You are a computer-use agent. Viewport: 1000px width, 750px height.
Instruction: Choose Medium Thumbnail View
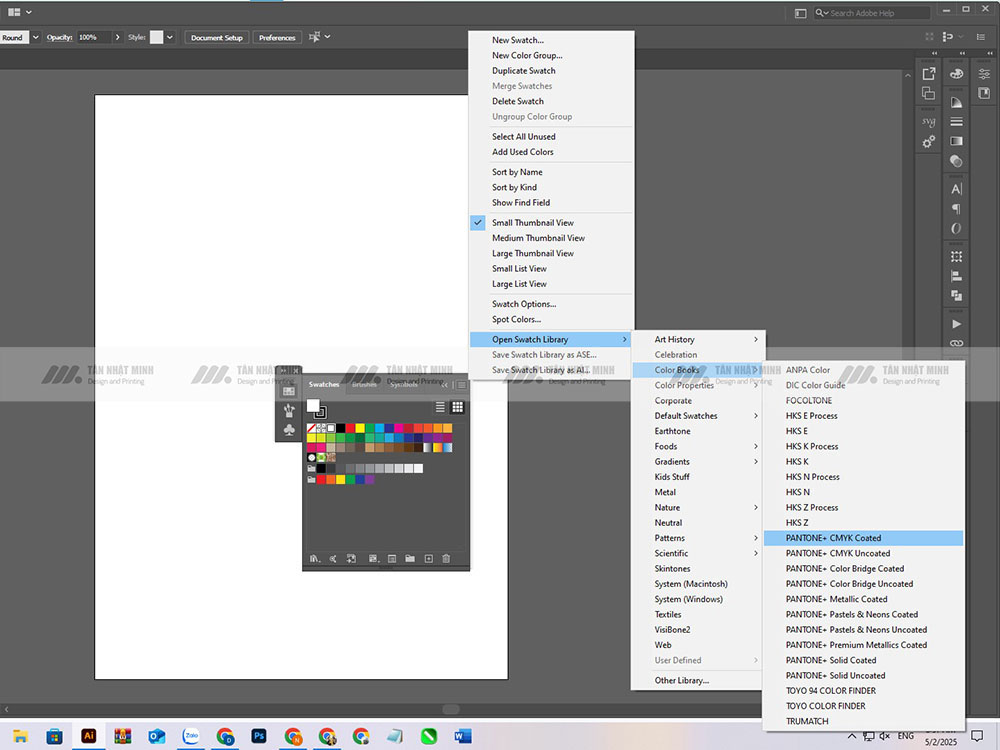click(x=552, y=238)
